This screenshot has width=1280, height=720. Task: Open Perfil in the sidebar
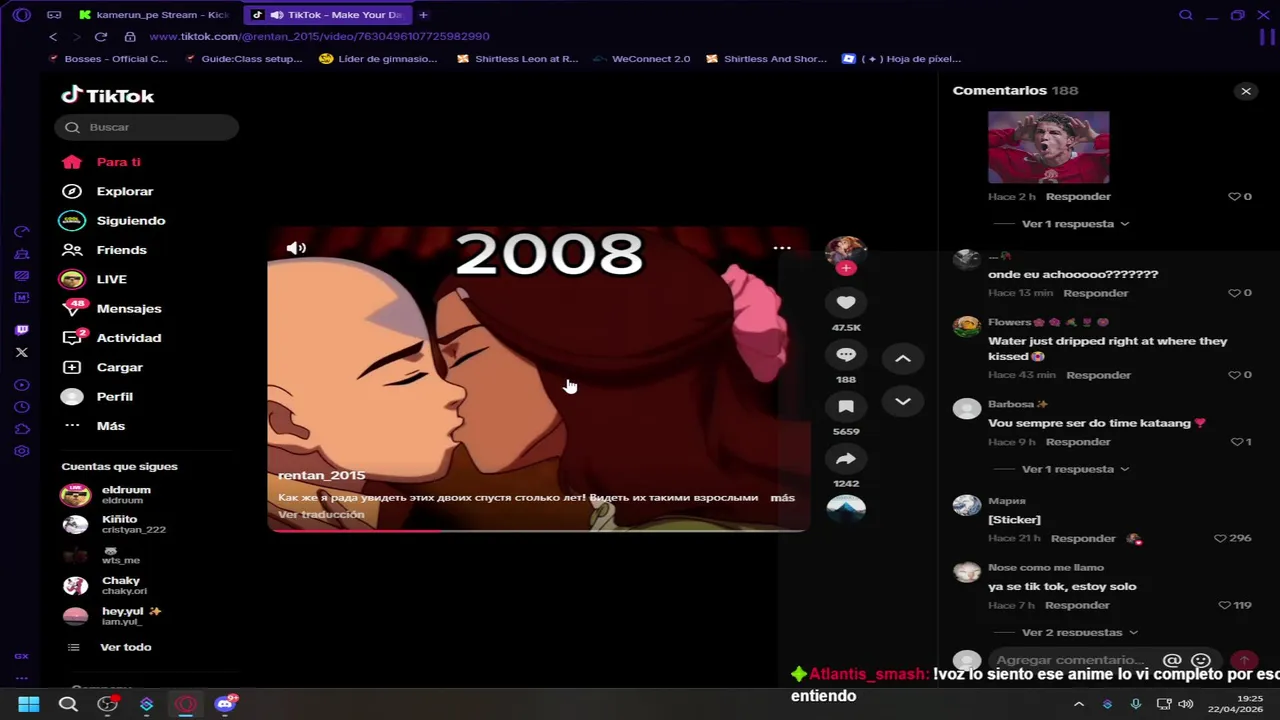[x=114, y=396]
